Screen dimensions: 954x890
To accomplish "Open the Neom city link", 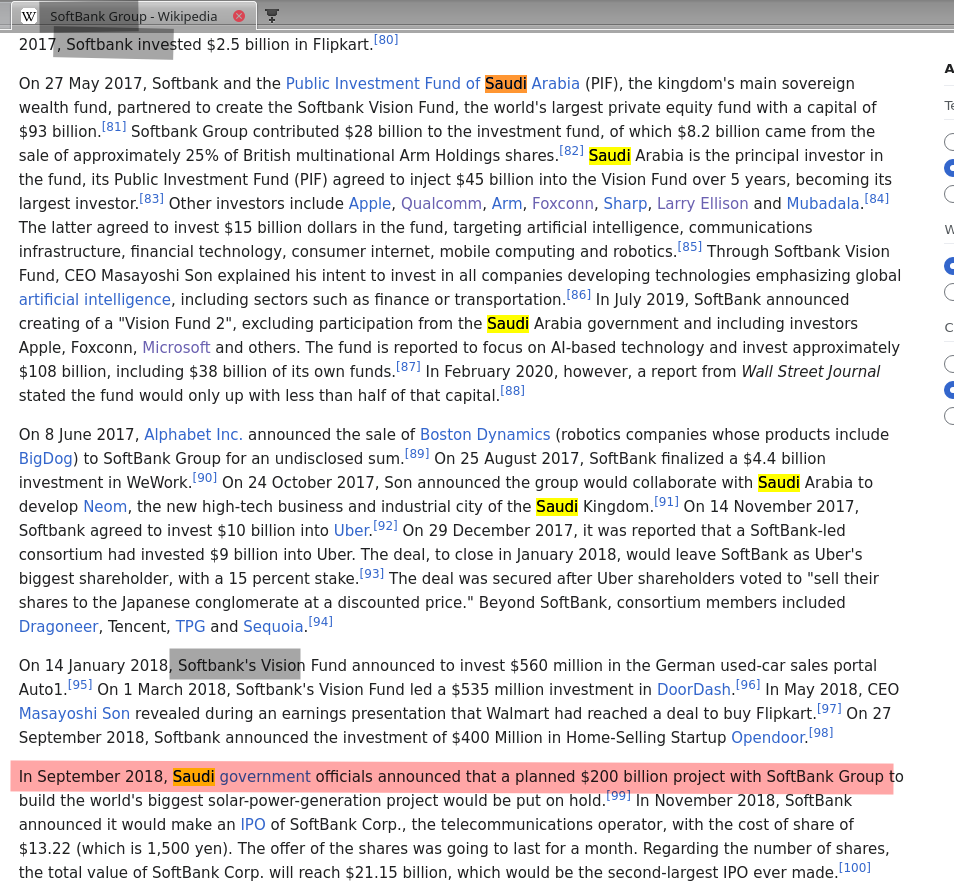I will tap(103, 507).
